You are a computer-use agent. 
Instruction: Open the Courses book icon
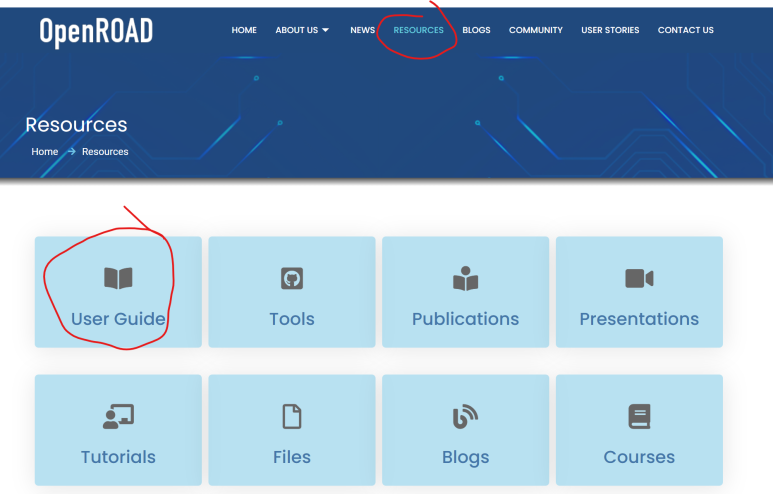pos(639,416)
